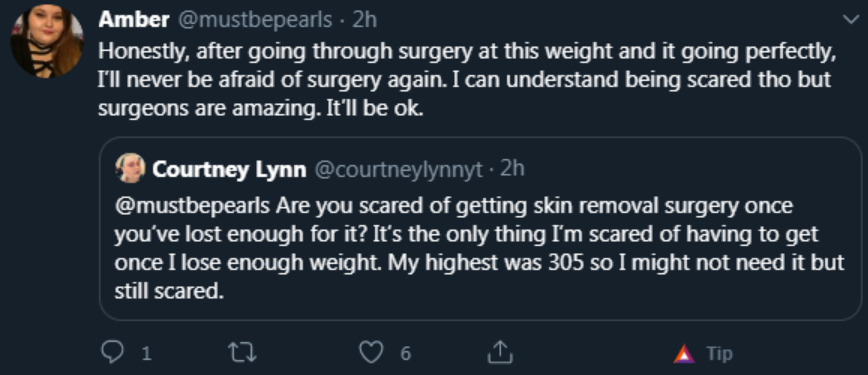Click the share upload arrow icon

[500, 352]
